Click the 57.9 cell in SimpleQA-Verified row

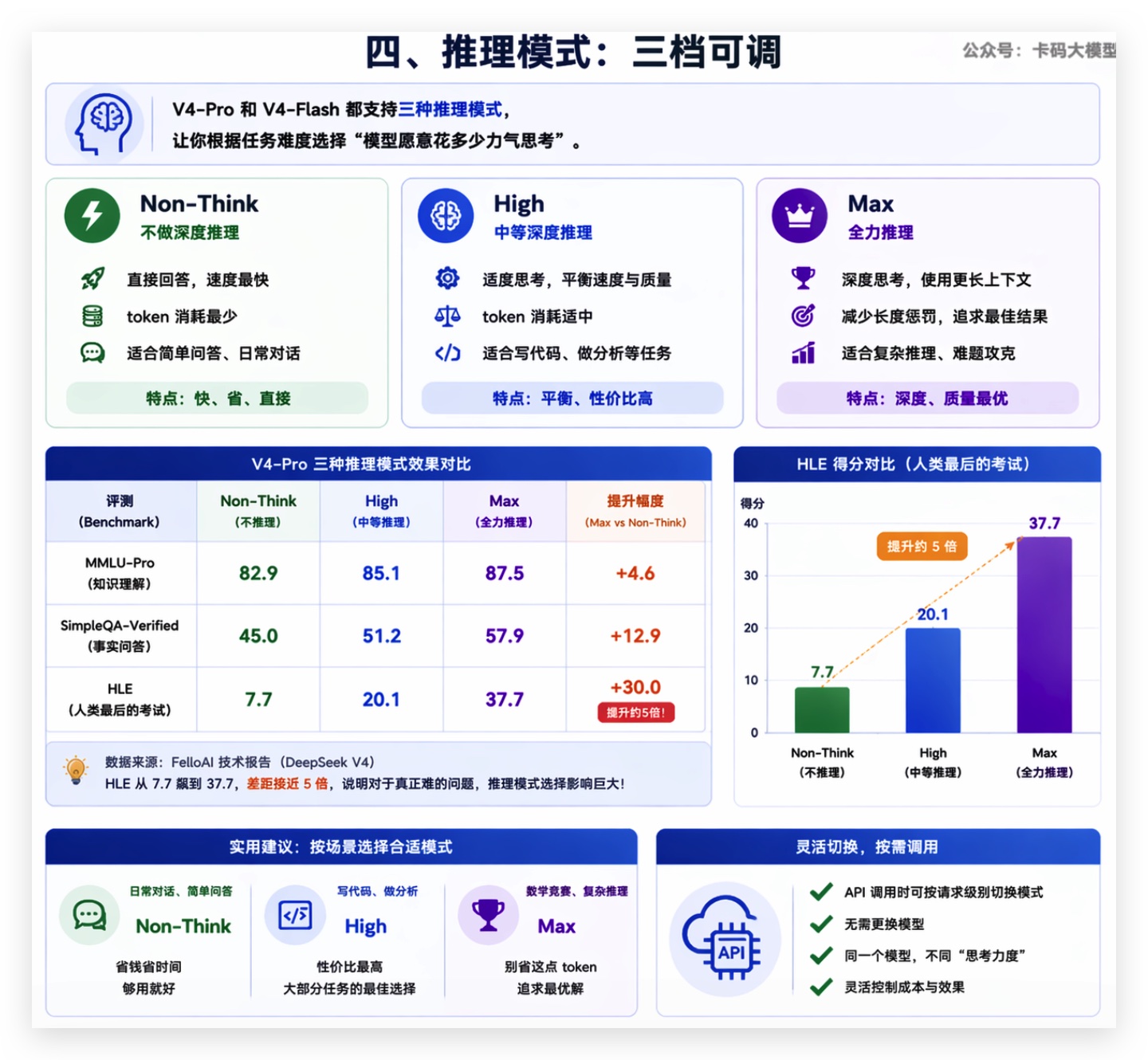coord(504,636)
